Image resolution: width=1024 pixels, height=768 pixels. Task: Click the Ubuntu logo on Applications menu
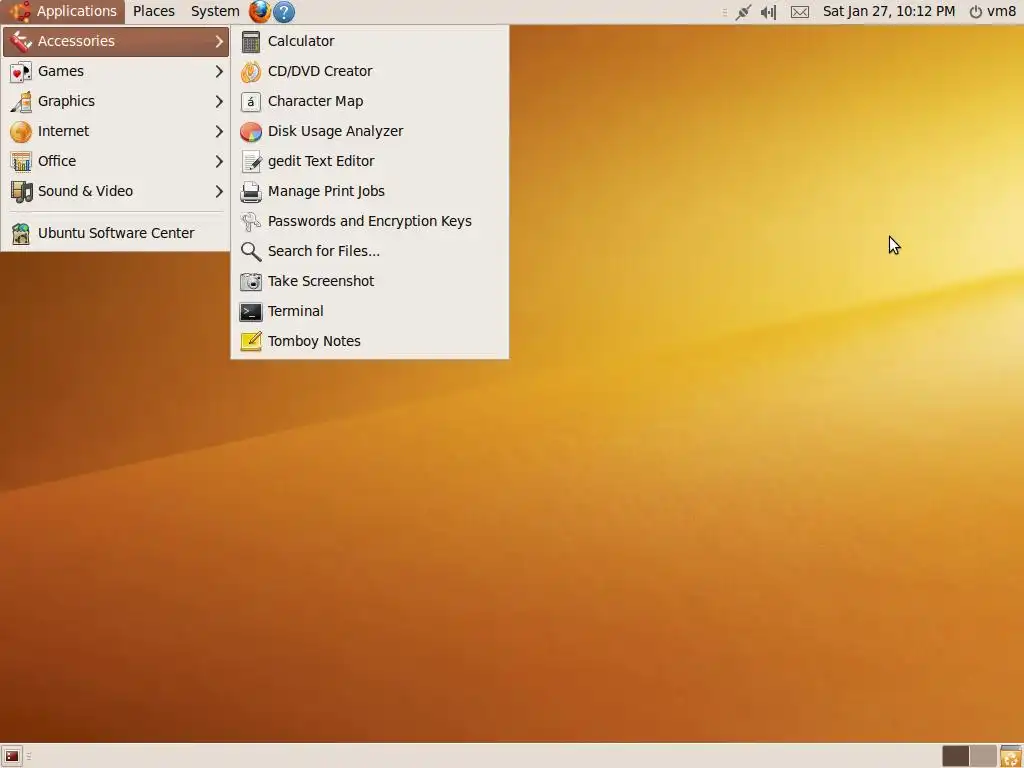(20, 11)
